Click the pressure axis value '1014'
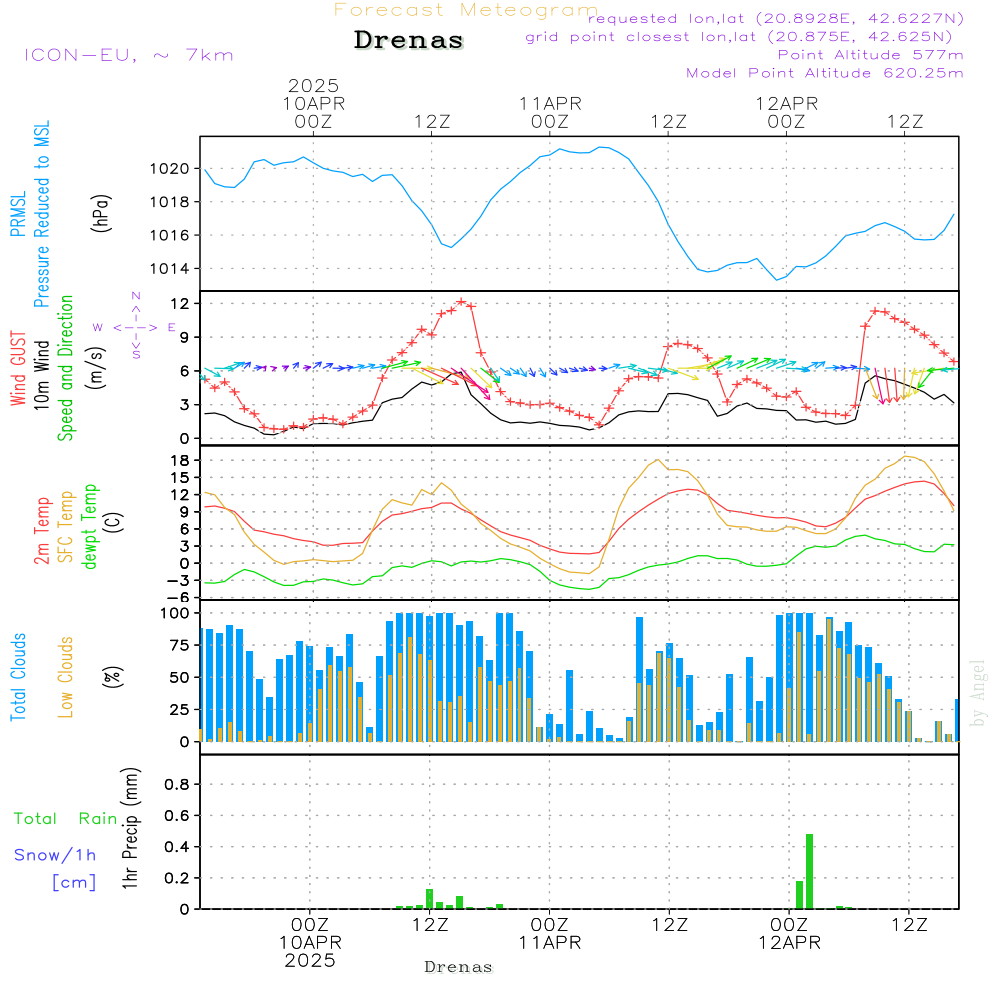Viewport: 1000px width, 1000px height. pos(170,268)
